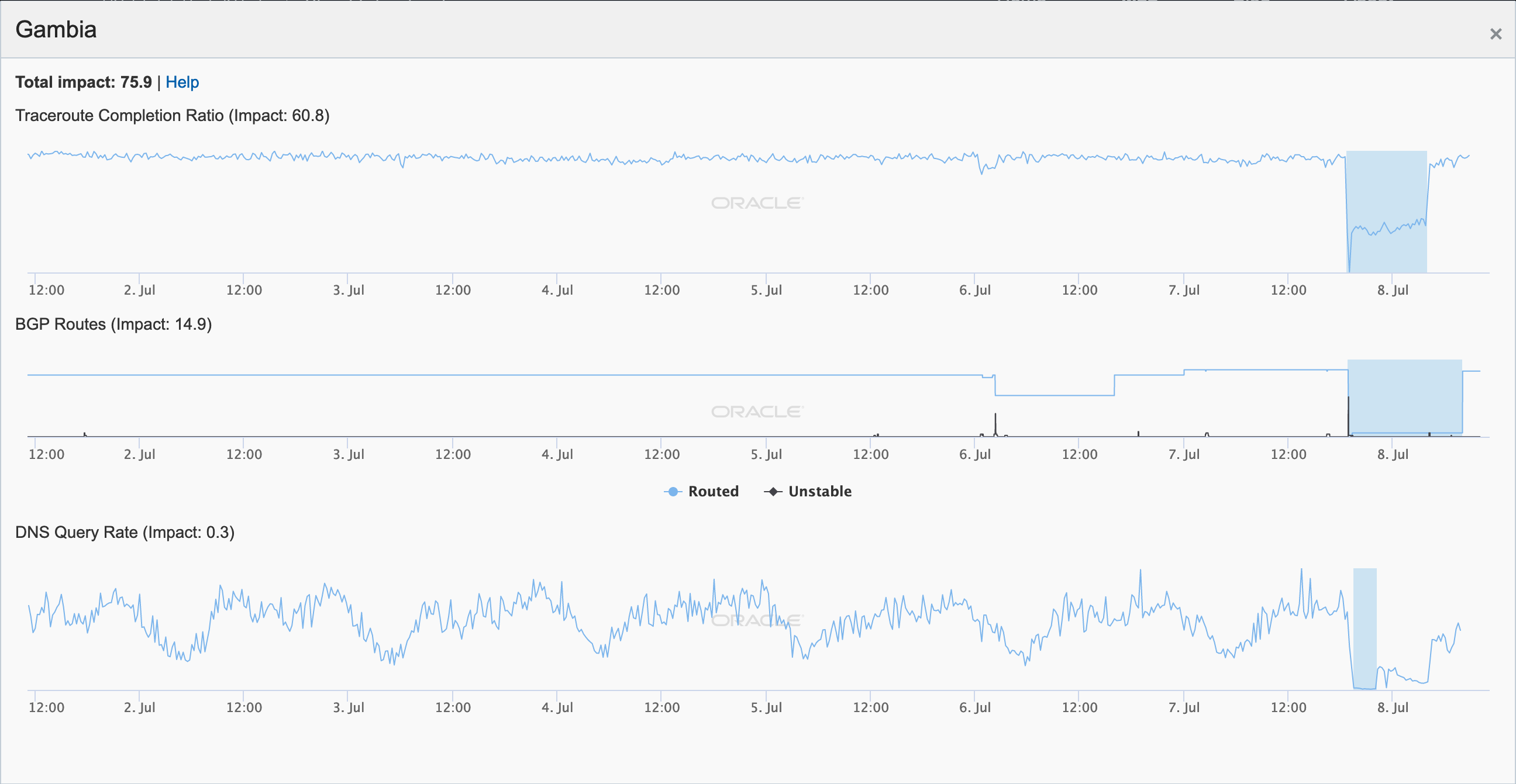This screenshot has width=1516, height=784.
Task: Open the Help link
Action: 182,82
